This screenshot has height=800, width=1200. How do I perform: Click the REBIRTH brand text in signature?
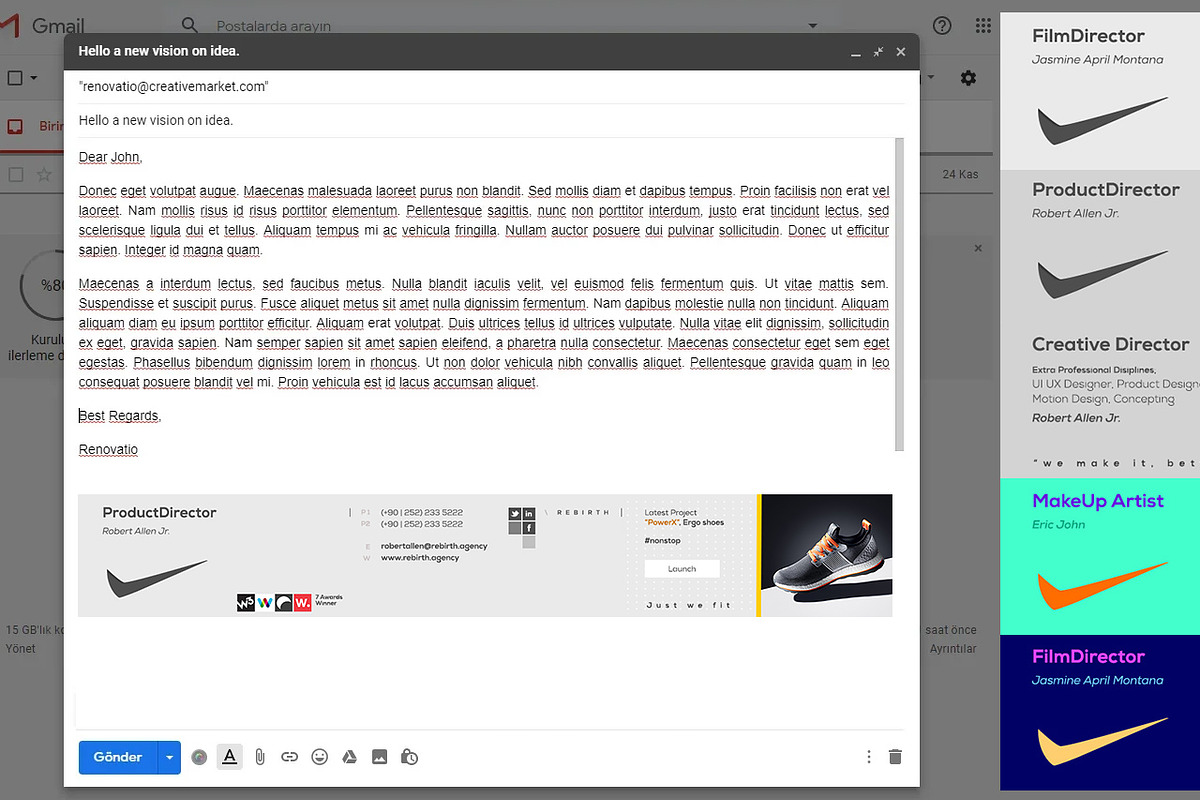tap(583, 512)
